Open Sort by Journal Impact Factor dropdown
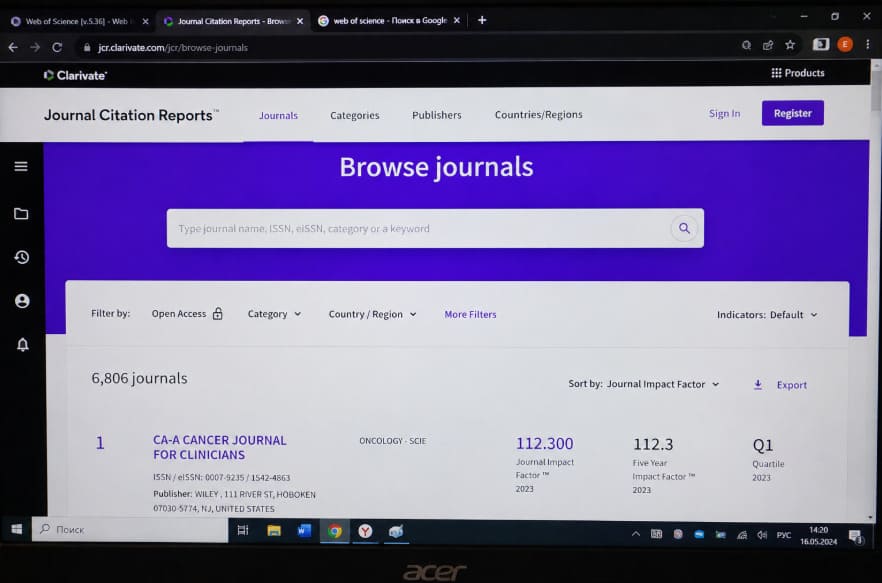Screen dimensions: 882x583 click(644, 384)
